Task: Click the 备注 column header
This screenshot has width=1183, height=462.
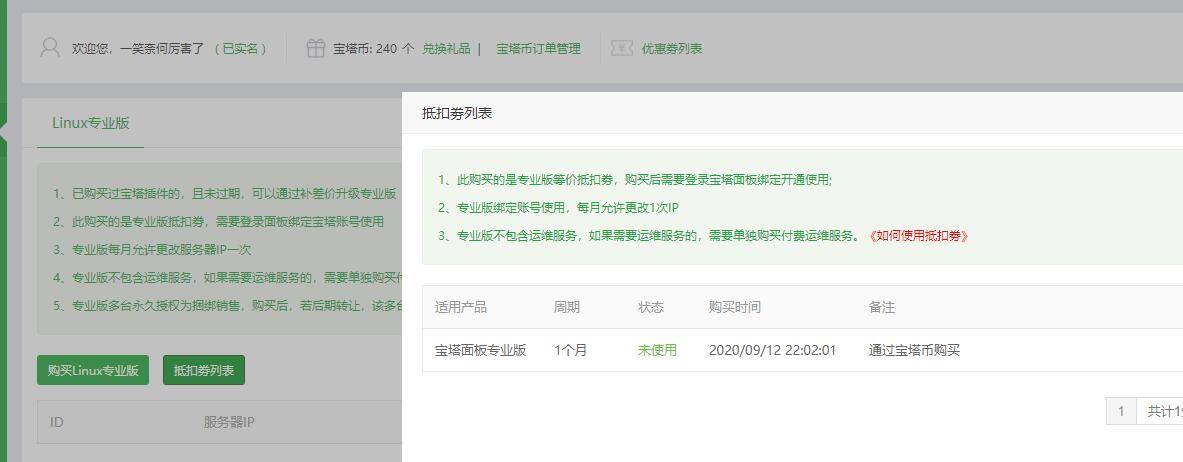Action: pyautogui.click(x=881, y=307)
